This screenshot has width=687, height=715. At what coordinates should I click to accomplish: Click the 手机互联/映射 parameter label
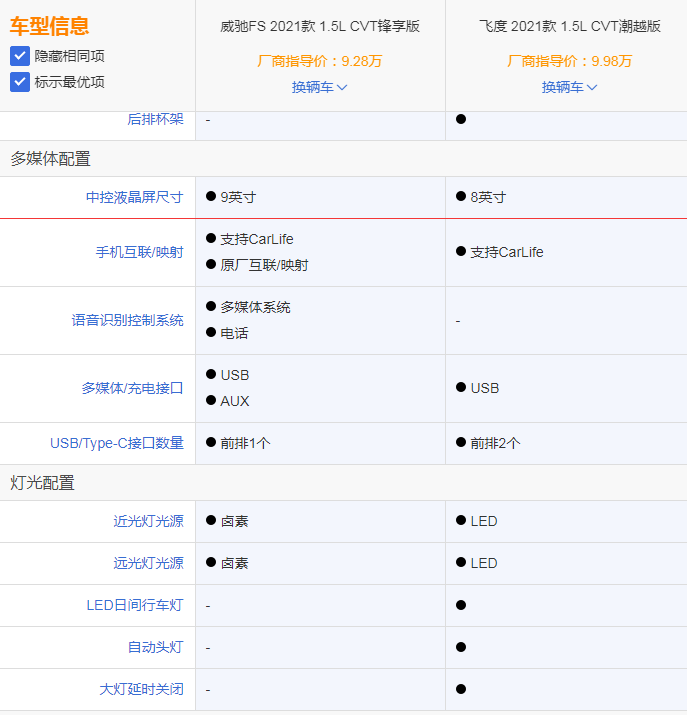139,252
